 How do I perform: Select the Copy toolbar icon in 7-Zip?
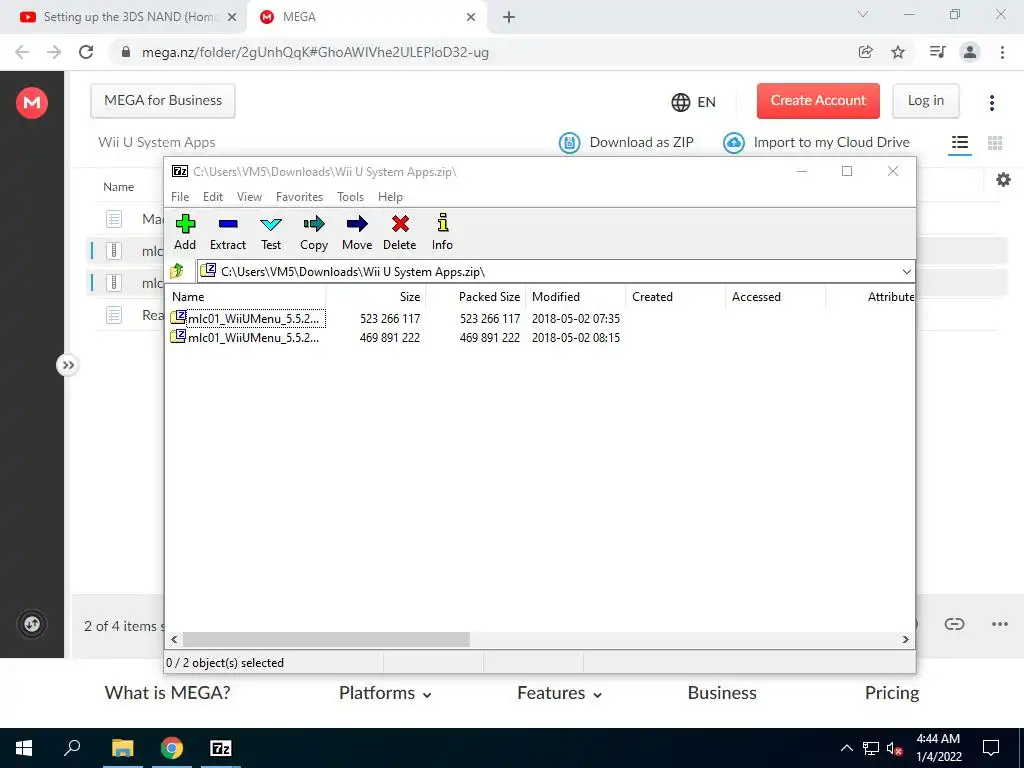(x=313, y=232)
